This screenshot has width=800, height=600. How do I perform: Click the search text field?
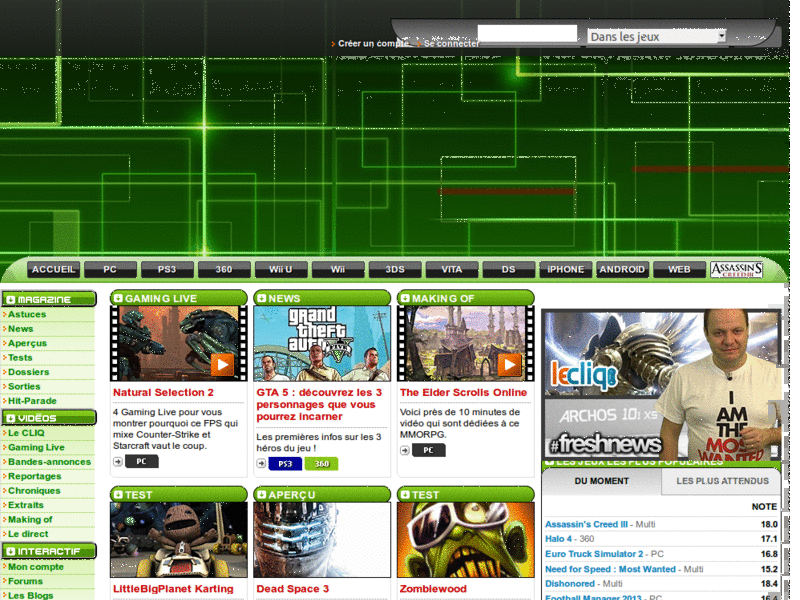(527, 34)
